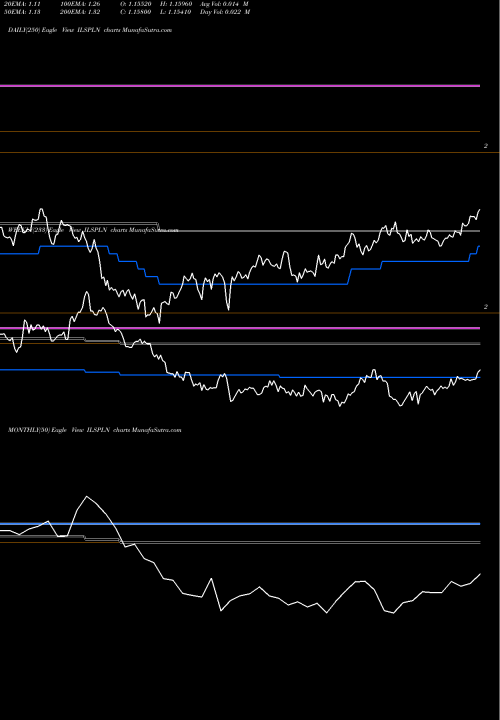500x720 pixels.
Task: Click the axis label '2' beside daily chart
Action: pos(486,146)
